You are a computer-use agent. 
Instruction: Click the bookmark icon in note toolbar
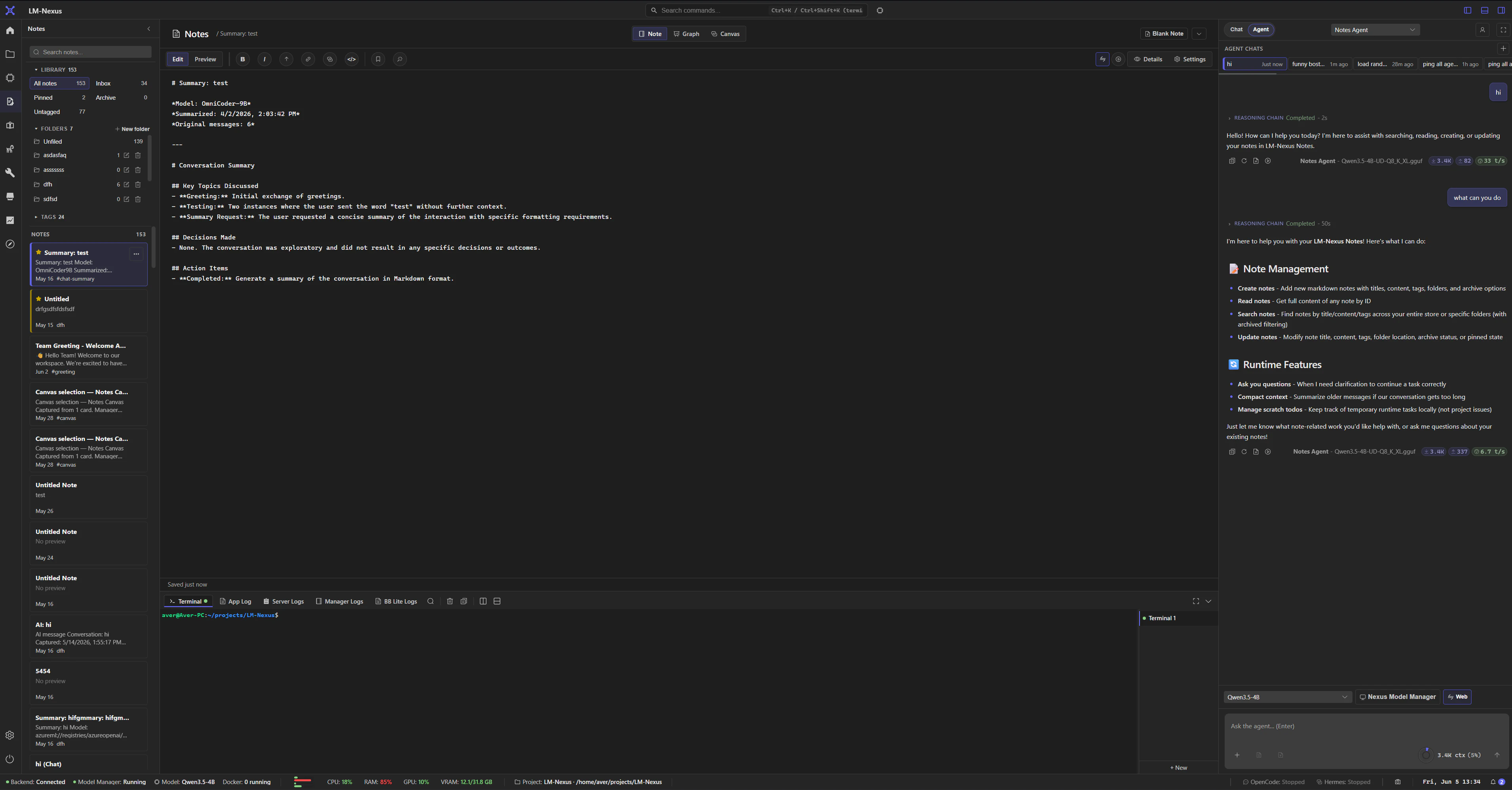coord(378,59)
